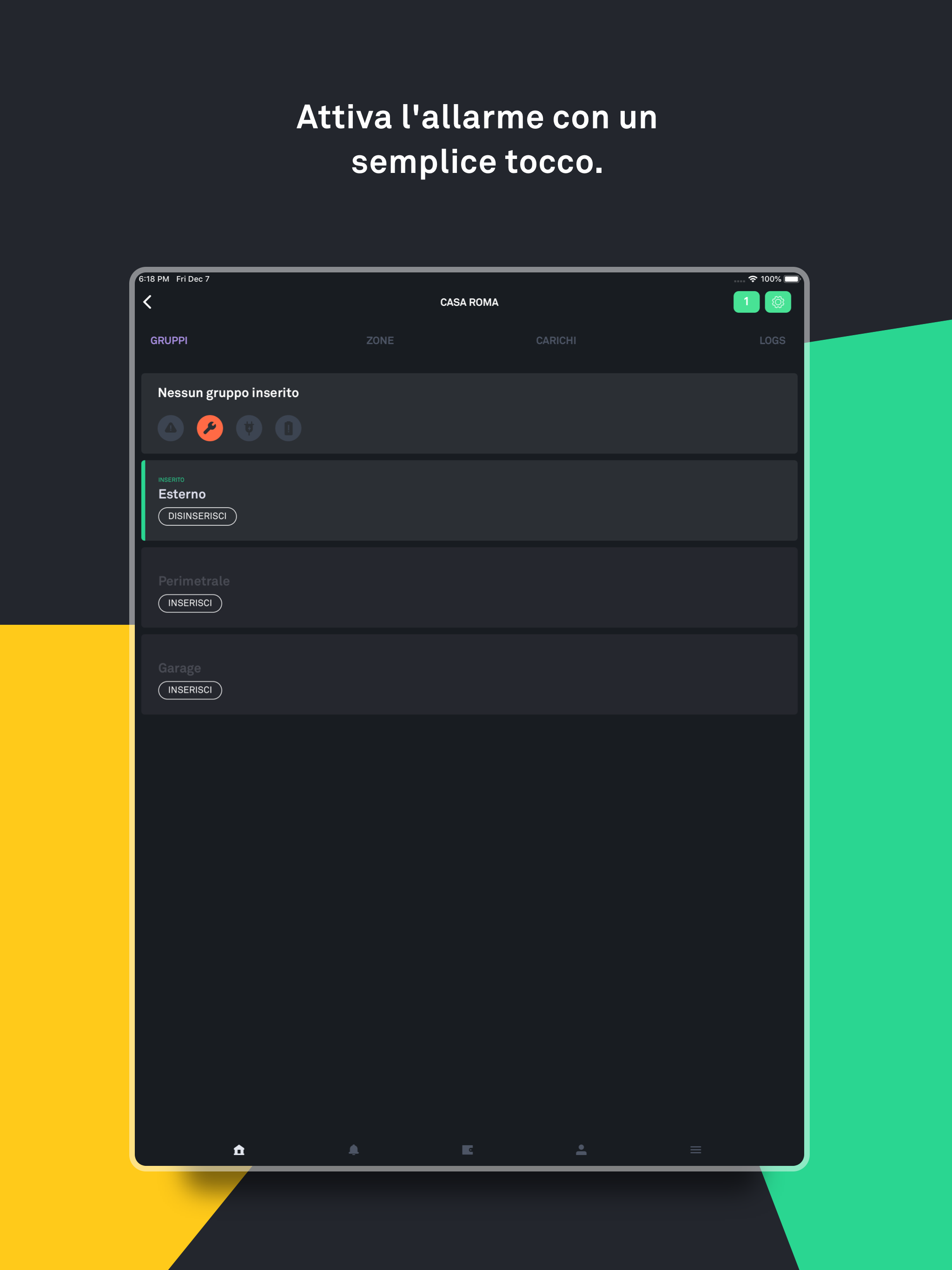Select the Perimetrale group name
The height and width of the screenshot is (1270, 952).
pyautogui.click(x=193, y=581)
